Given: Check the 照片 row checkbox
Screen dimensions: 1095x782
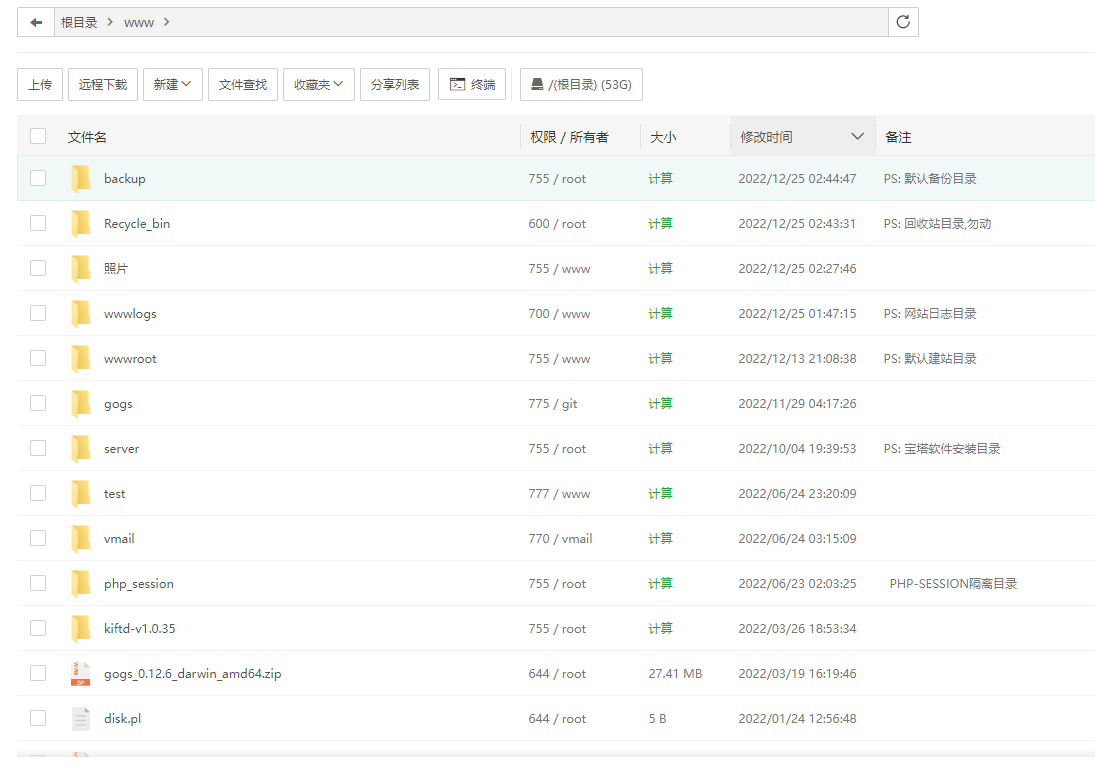Looking at the screenshot, I should 38,268.
